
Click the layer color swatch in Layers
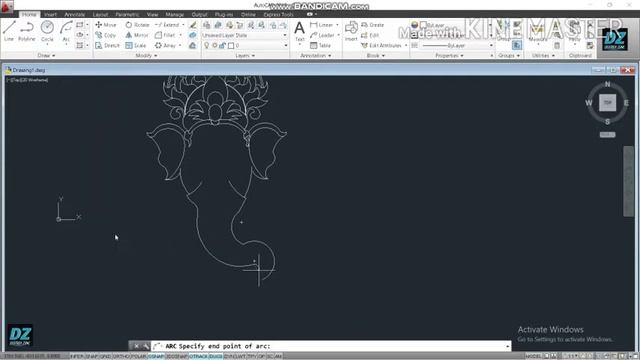click(231, 46)
